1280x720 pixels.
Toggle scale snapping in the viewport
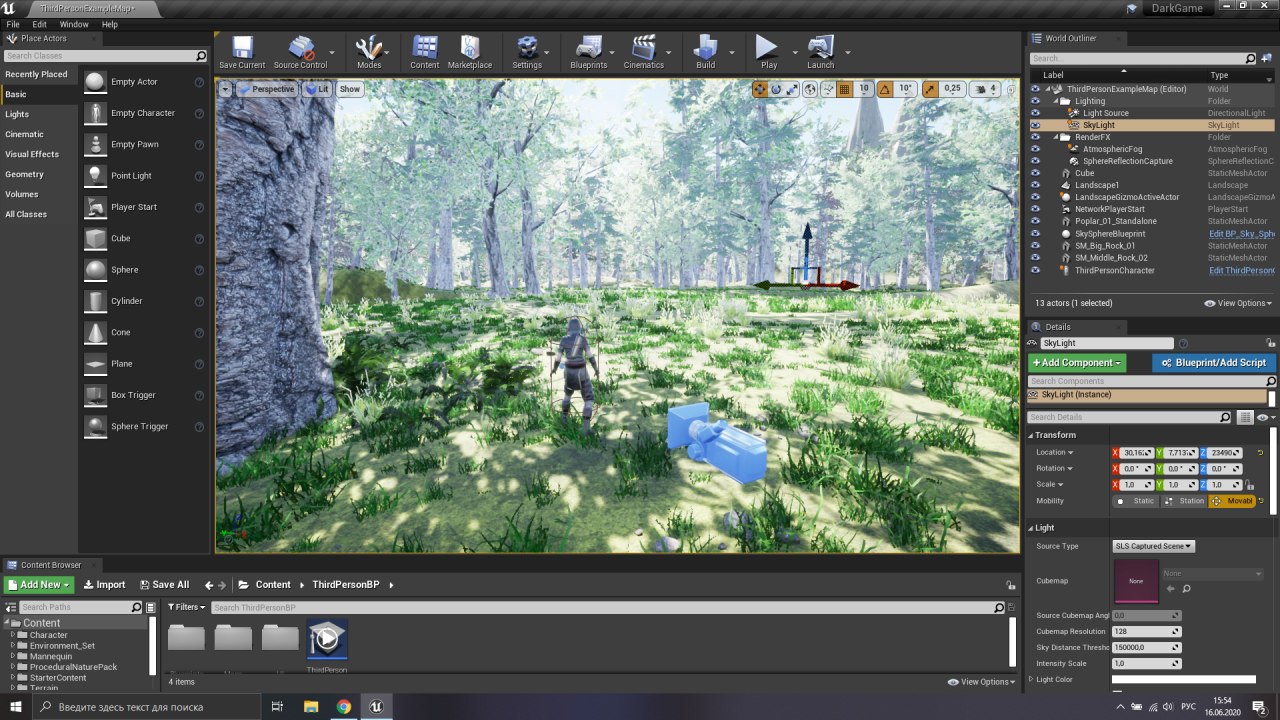[930, 89]
